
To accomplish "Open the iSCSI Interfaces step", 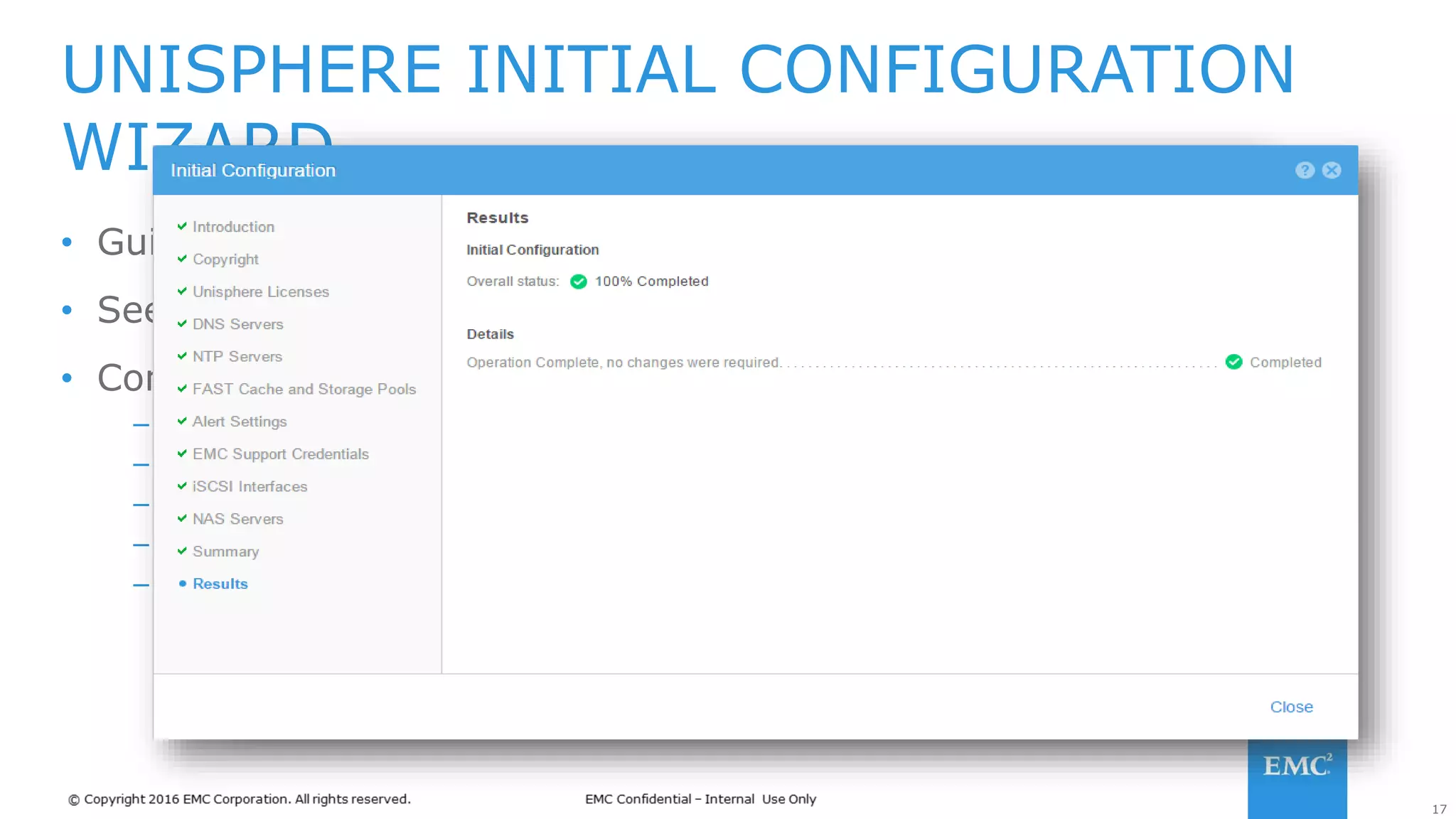I will pyautogui.click(x=250, y=486).
